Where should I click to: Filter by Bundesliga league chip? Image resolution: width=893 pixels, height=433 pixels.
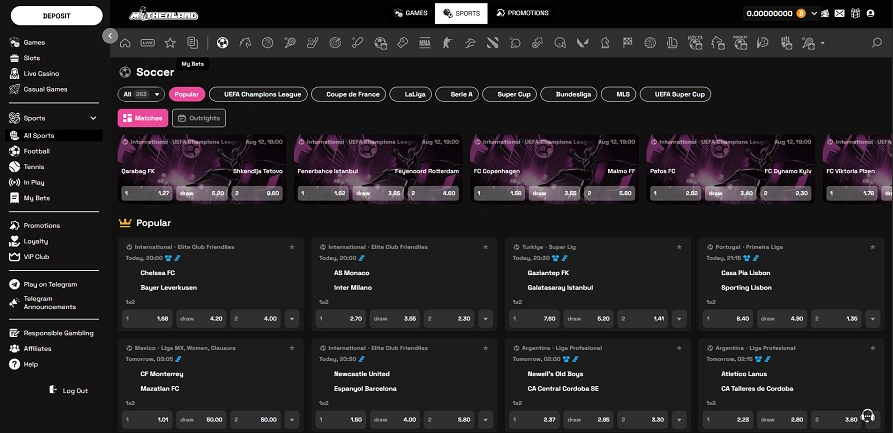(x=569, y=95)
